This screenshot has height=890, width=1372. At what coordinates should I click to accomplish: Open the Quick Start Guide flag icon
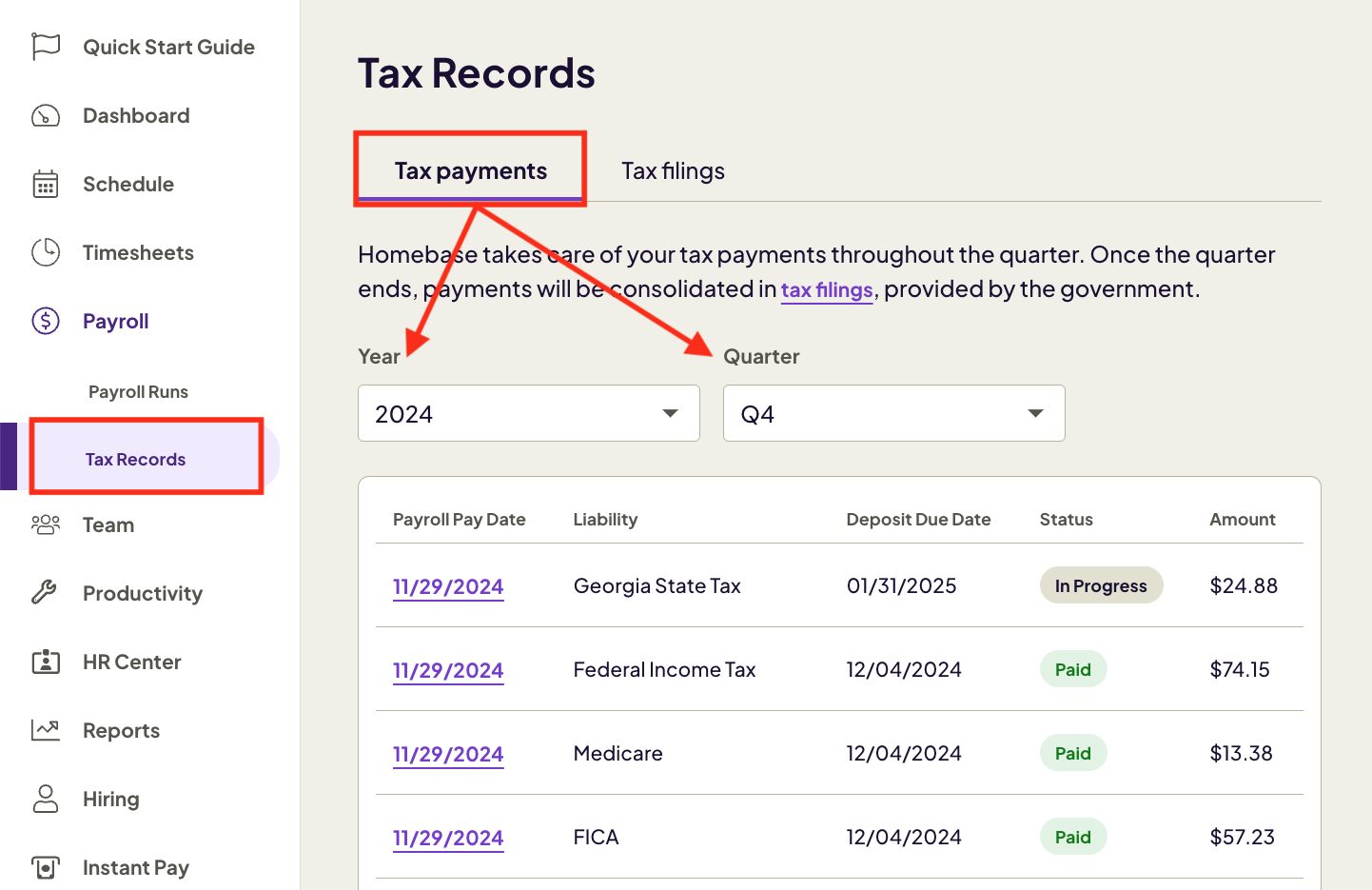click(45, 46)
